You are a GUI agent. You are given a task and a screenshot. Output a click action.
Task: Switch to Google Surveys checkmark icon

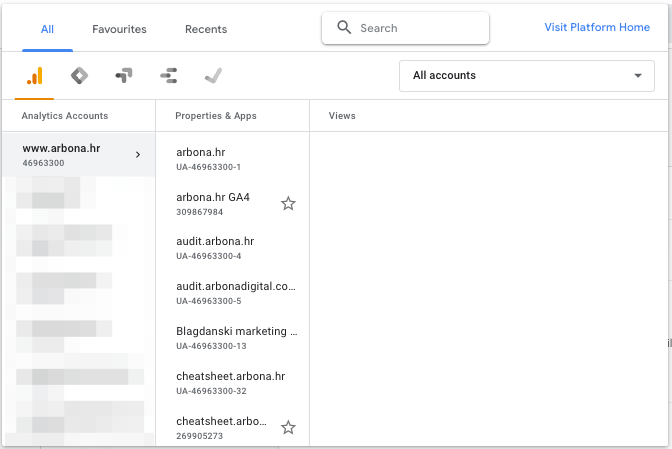pyautogui.click(x=213, y=76)
